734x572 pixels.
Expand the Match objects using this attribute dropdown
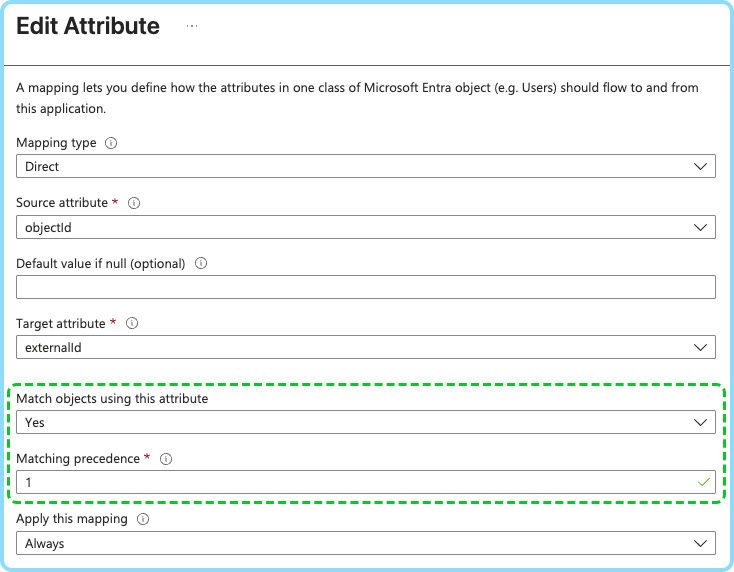(x=365, y=423)
